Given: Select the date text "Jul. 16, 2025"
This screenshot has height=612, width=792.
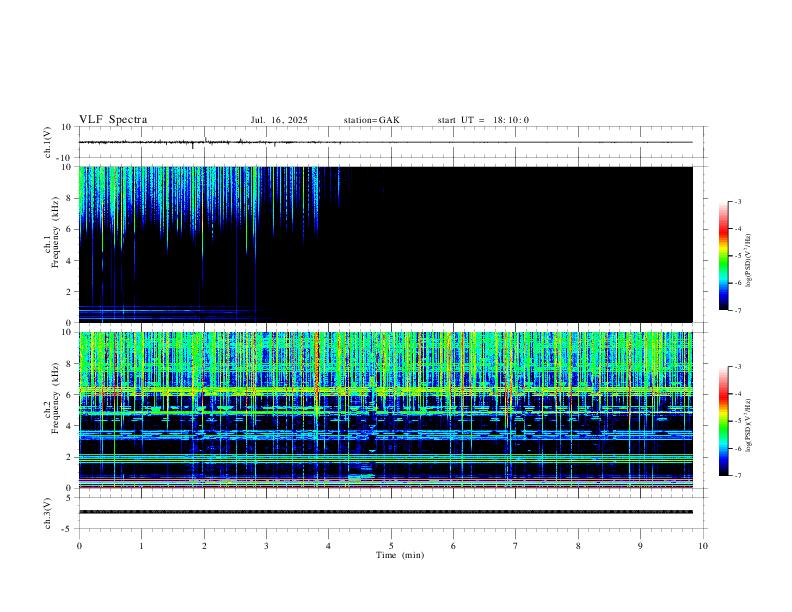Looking at the screenshot, I should [279, 120].
